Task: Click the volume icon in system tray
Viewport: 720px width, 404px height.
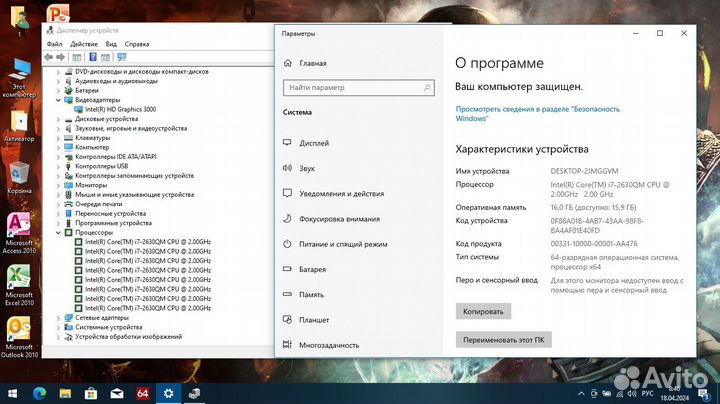Action: (632, 393)
